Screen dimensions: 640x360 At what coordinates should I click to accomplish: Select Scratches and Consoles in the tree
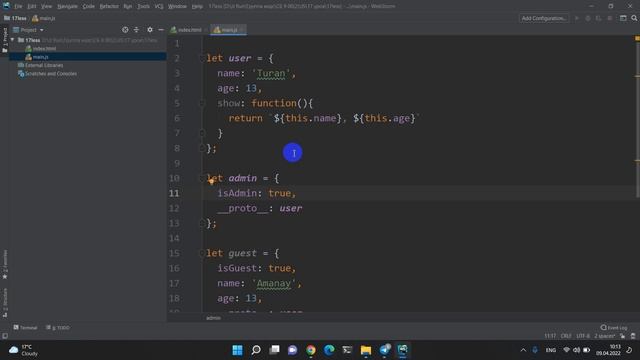pyautogui.click(x=47, y=74)
